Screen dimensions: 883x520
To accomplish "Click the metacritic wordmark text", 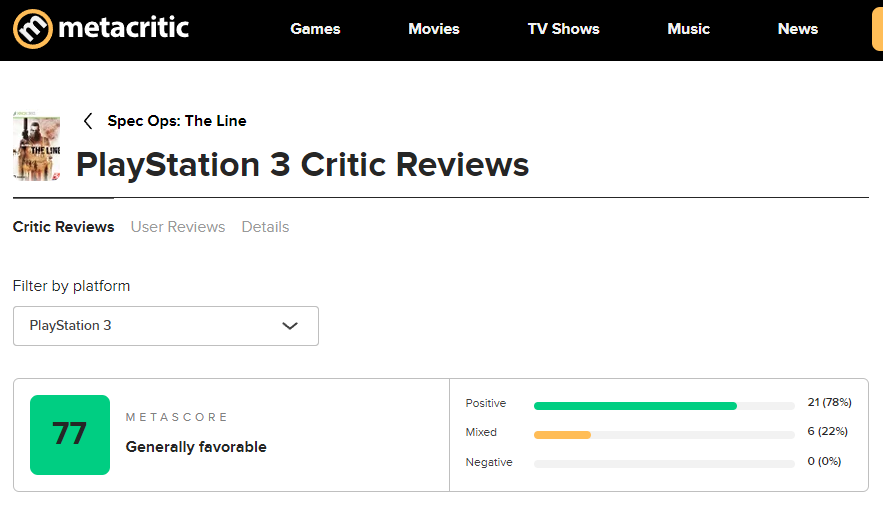I will click(x=123, y=28).
